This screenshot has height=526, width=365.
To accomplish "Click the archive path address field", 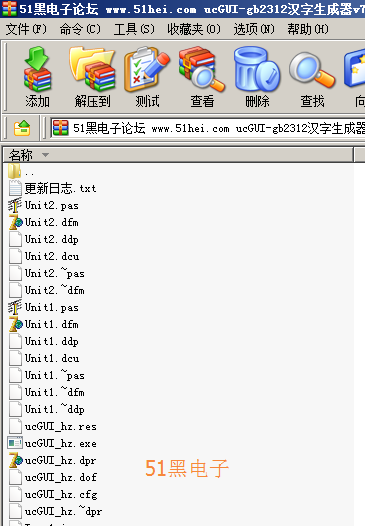I will pos(208,128).
